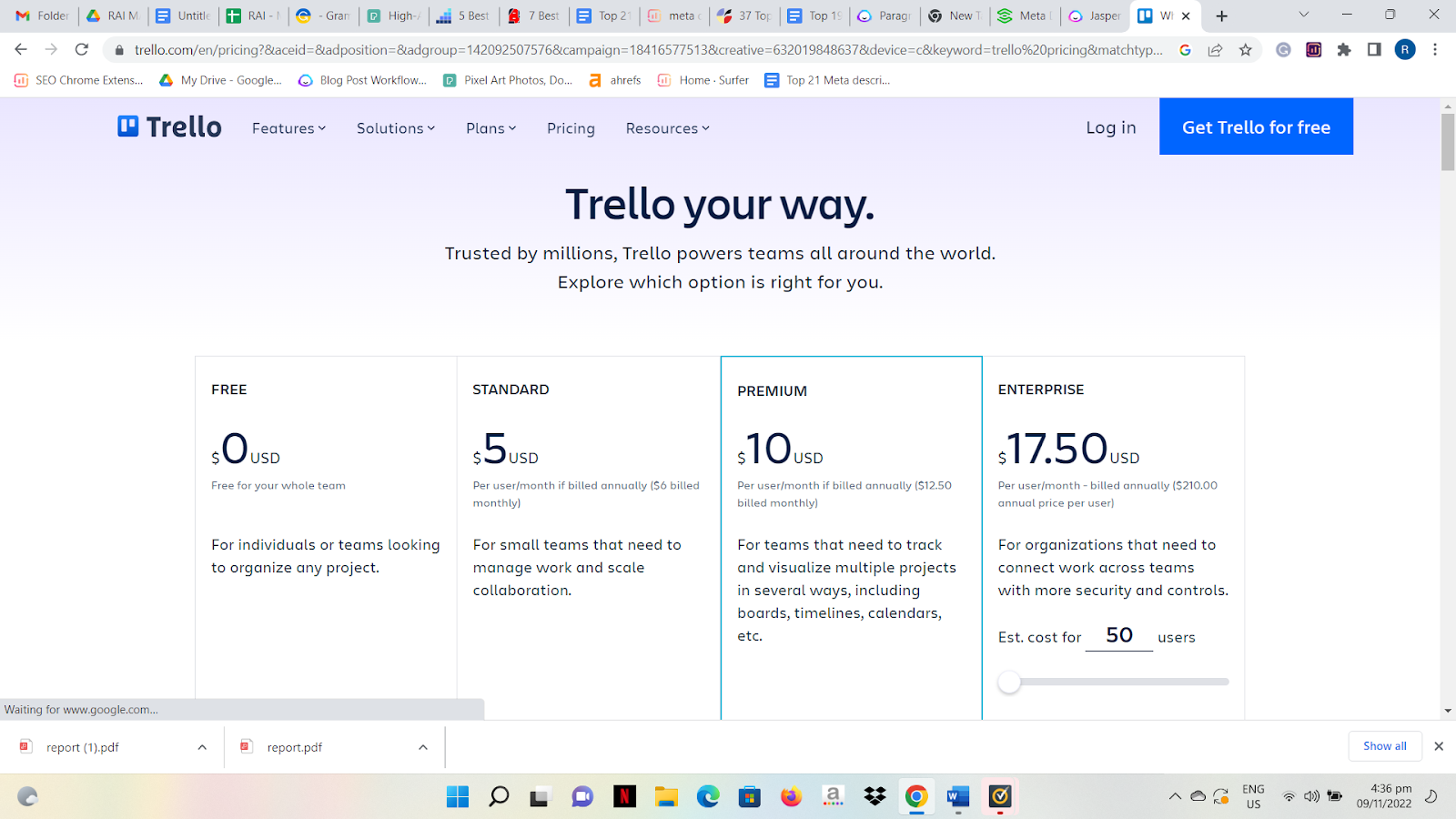The width and height of the screenshot is (1456, 819).
Task: Expand the Solutions dropdown menu
Action: tap(396, 128)
